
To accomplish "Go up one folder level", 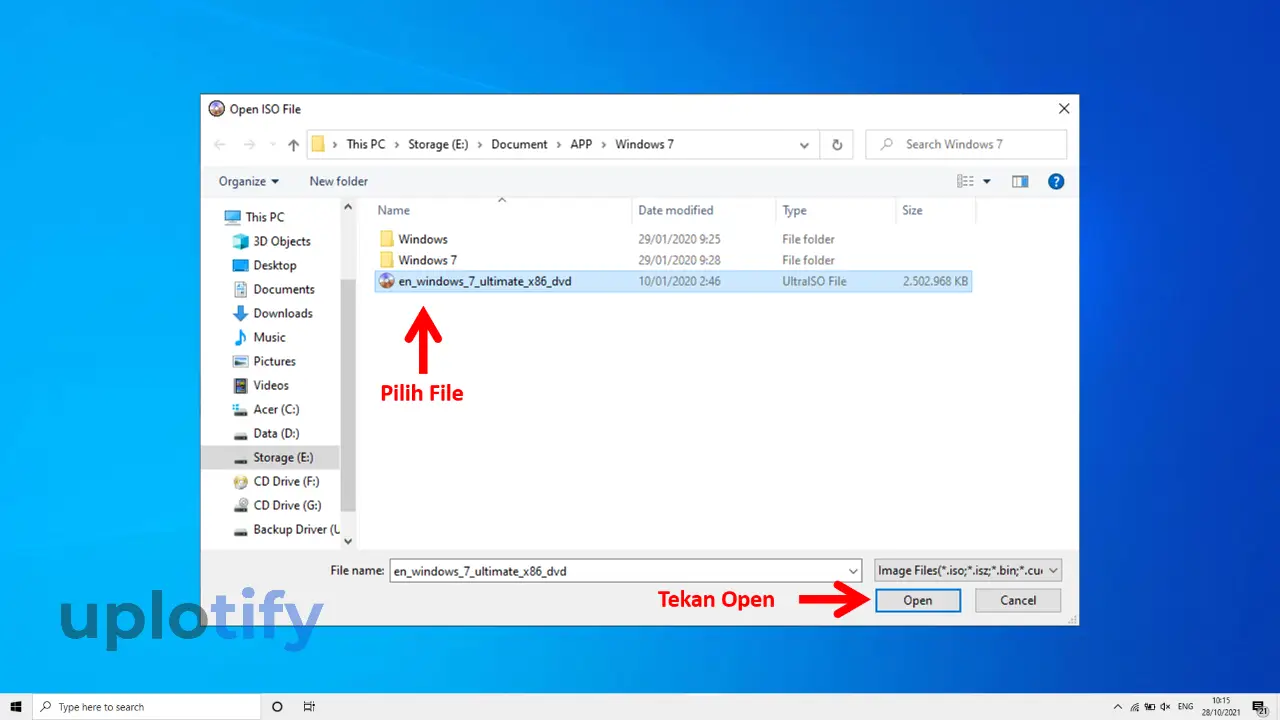I will [x=293, y=145].
